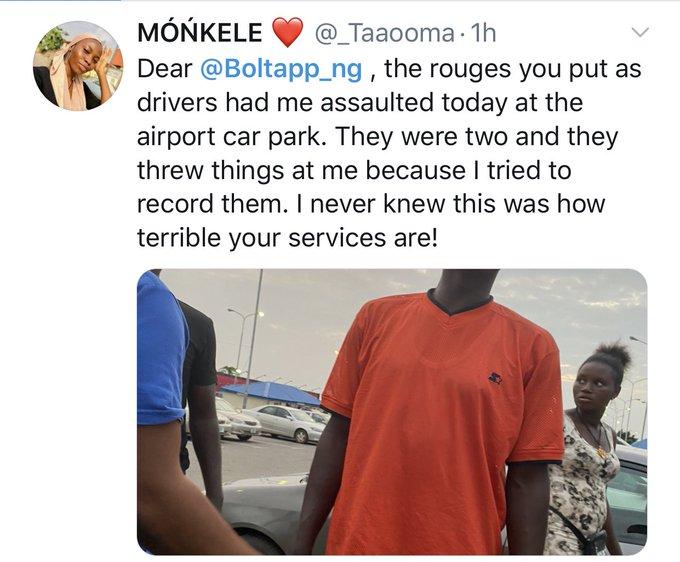Open the @_Taaooma handle profile
The image size is (680, 562).
click(x=384, y=34)
